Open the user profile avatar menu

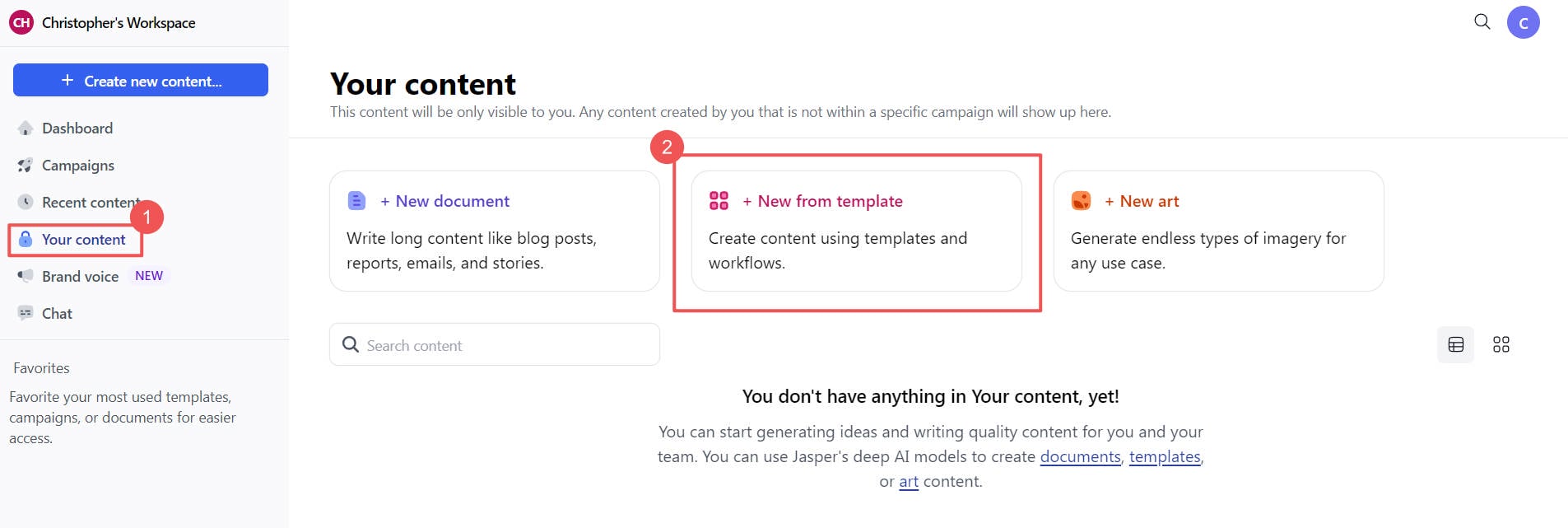tap(1524, 22)
